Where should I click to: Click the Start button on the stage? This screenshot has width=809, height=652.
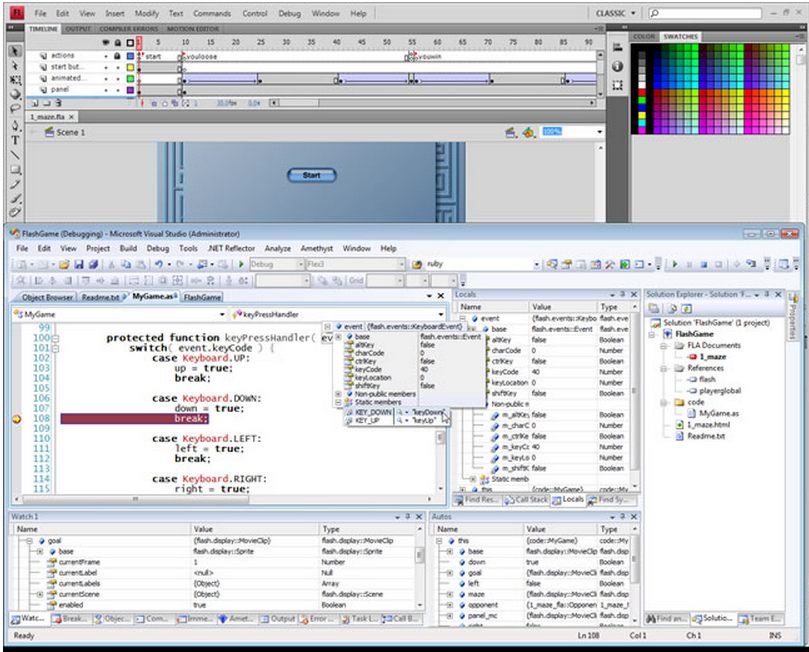pos(312,175)
